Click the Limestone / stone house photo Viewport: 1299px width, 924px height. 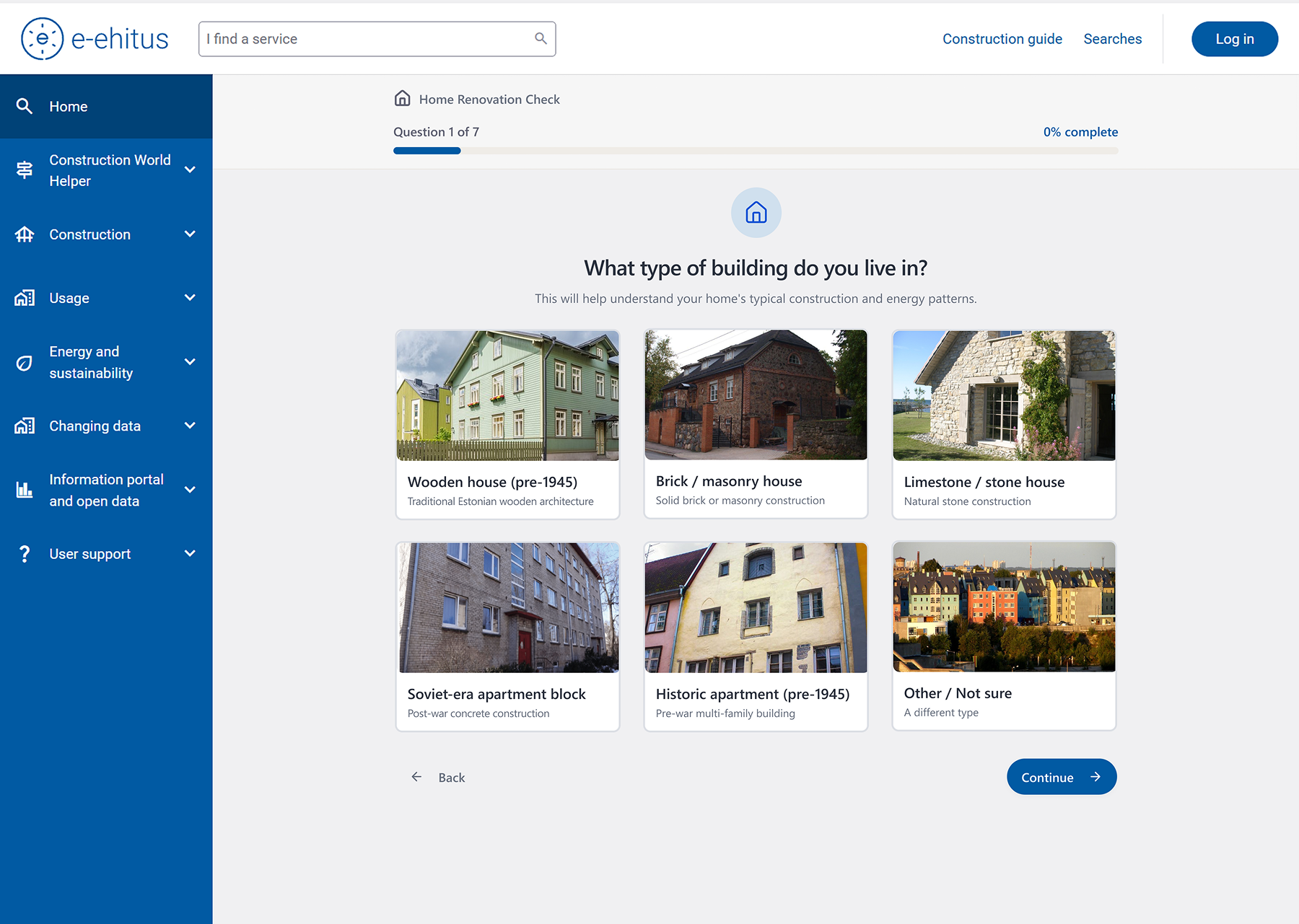(x=1003, y=395)
